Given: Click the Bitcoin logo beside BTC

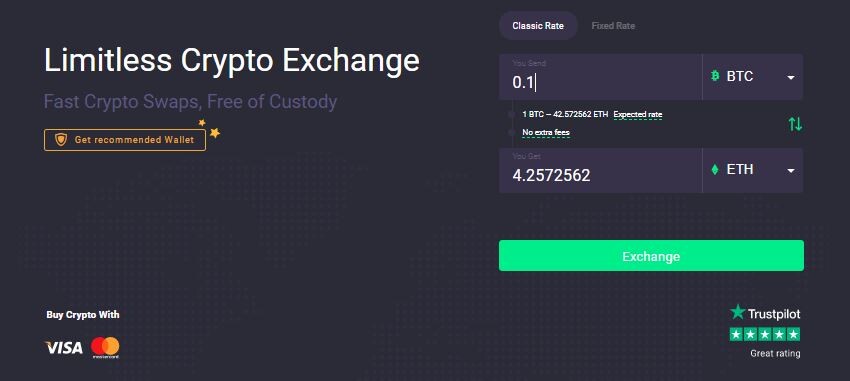Looking at the screenshot, I should (715, 76).
